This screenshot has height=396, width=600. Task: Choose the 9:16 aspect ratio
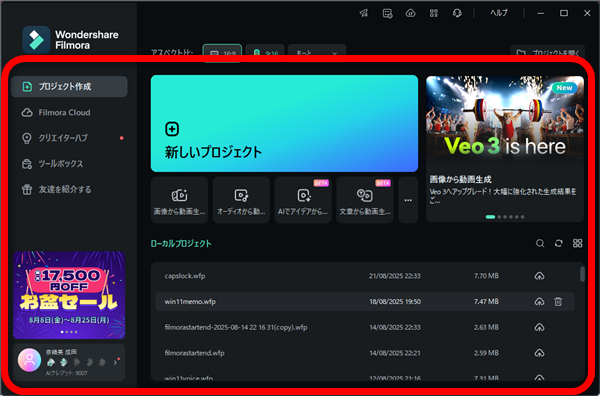[265, 53]
